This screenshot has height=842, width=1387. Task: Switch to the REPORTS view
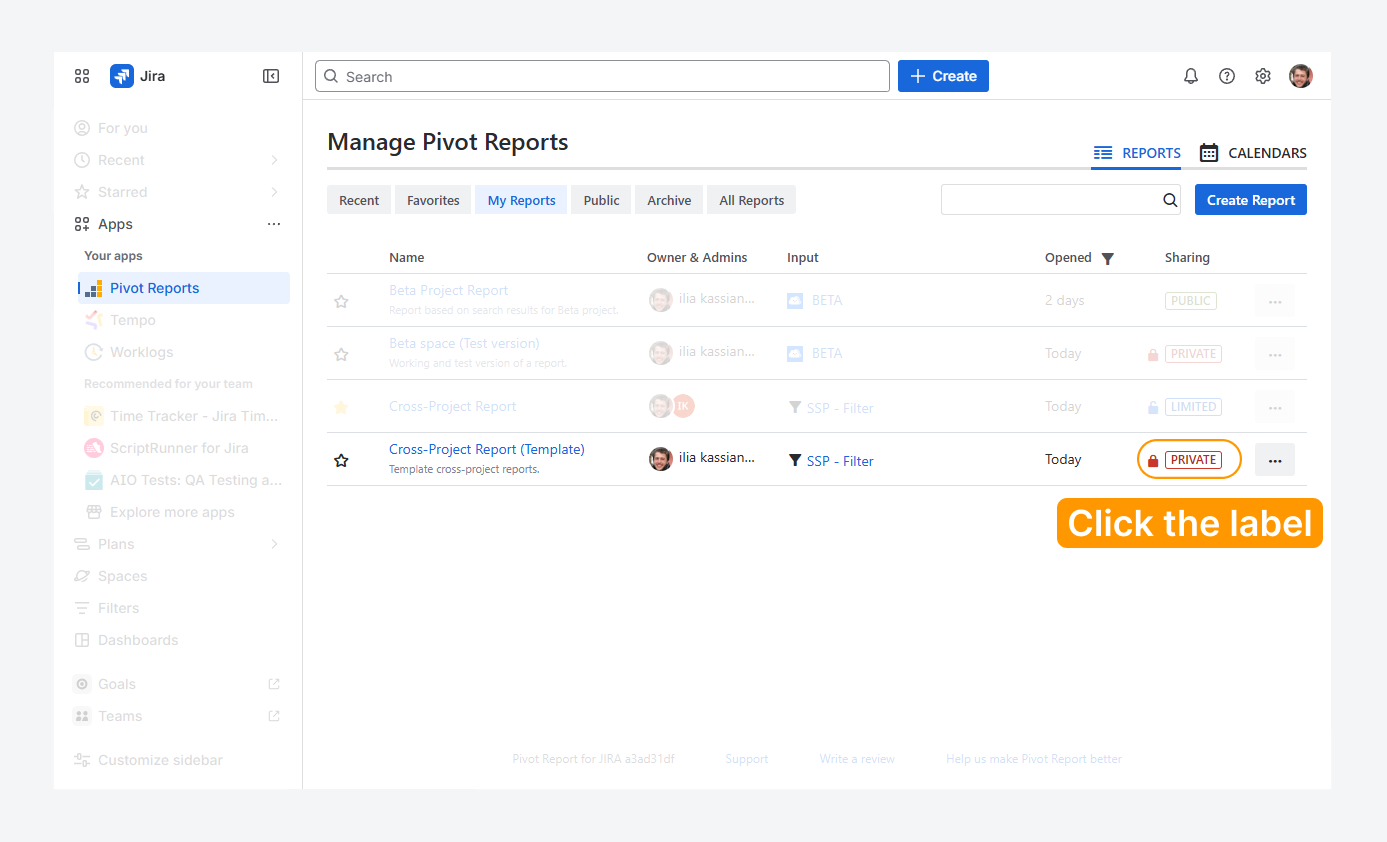1136,153
